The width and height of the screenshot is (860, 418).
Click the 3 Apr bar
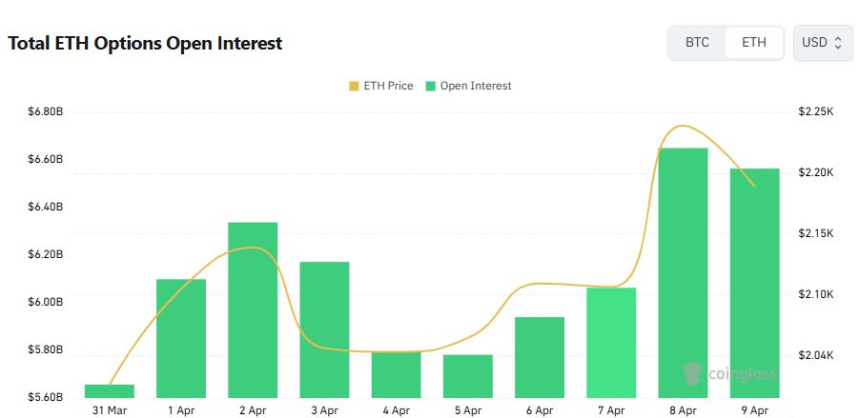coord(325,329)
